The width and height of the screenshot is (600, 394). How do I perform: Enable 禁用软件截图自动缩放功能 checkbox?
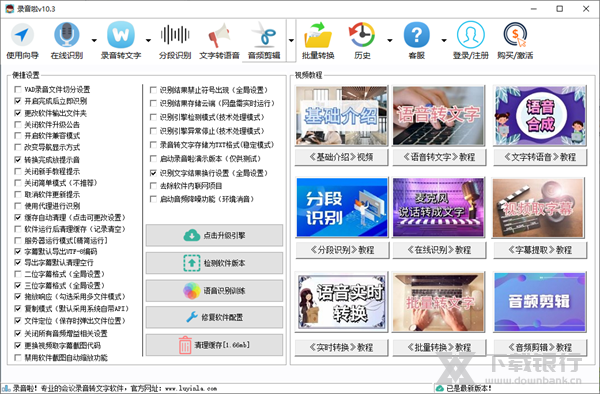(x=18, y=358)
